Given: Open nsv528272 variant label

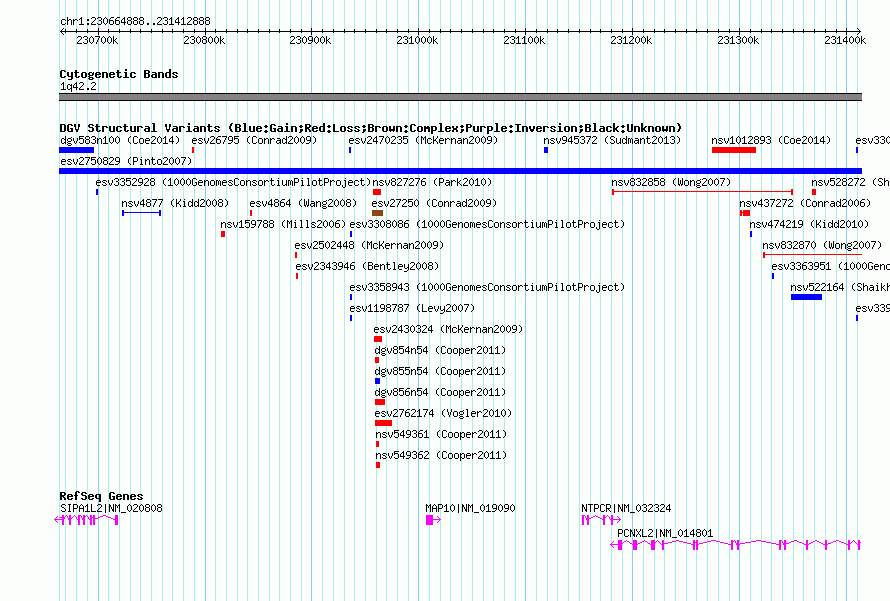Looking at the screenshot, I should pos(850,182).
